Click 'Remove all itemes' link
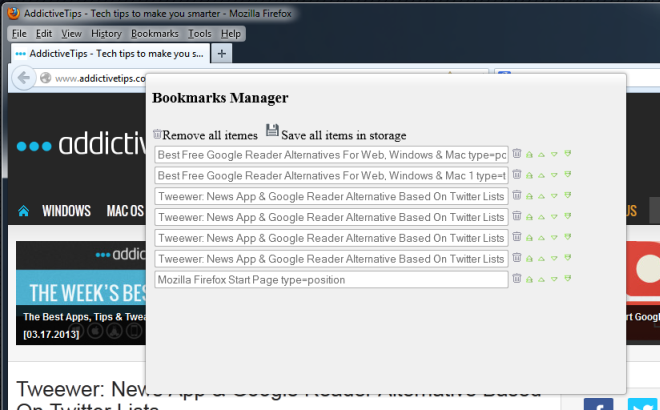Screen dimensions: 660x410 [210, 135]
